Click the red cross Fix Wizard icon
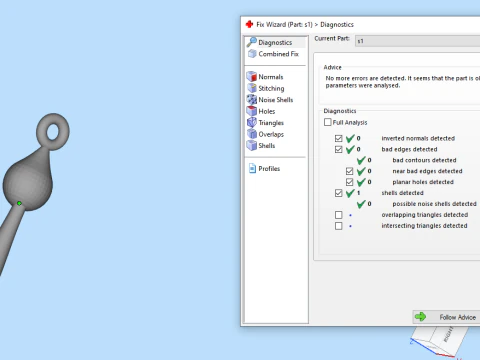 click(x=249, y=24)
